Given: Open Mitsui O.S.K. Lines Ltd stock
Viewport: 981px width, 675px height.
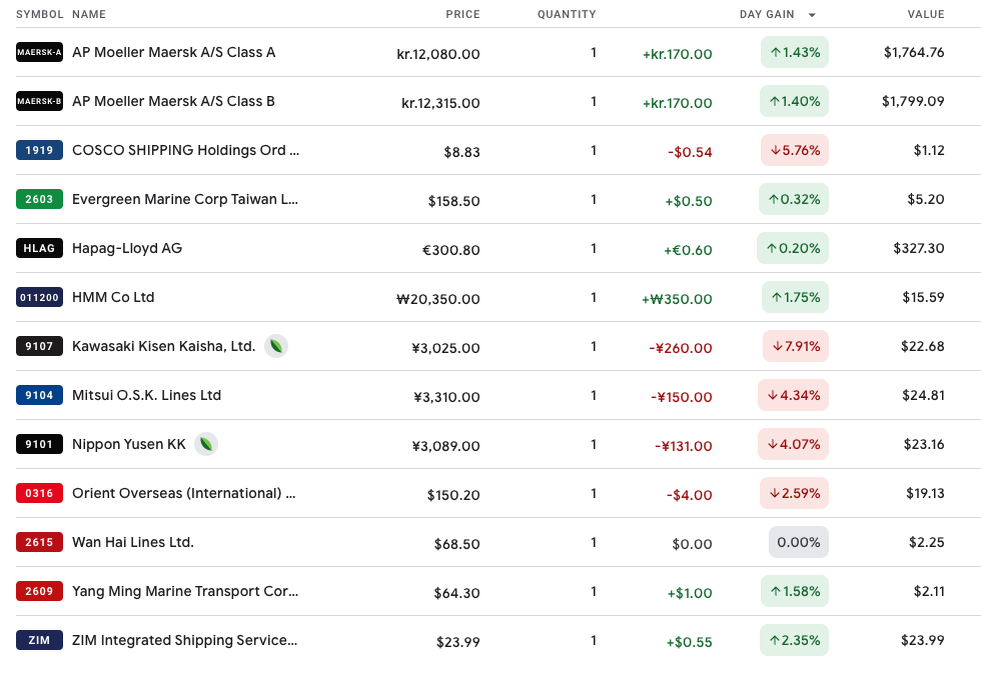Looking at the screenshot, I should pyautogui.click(x=146, y=395).
